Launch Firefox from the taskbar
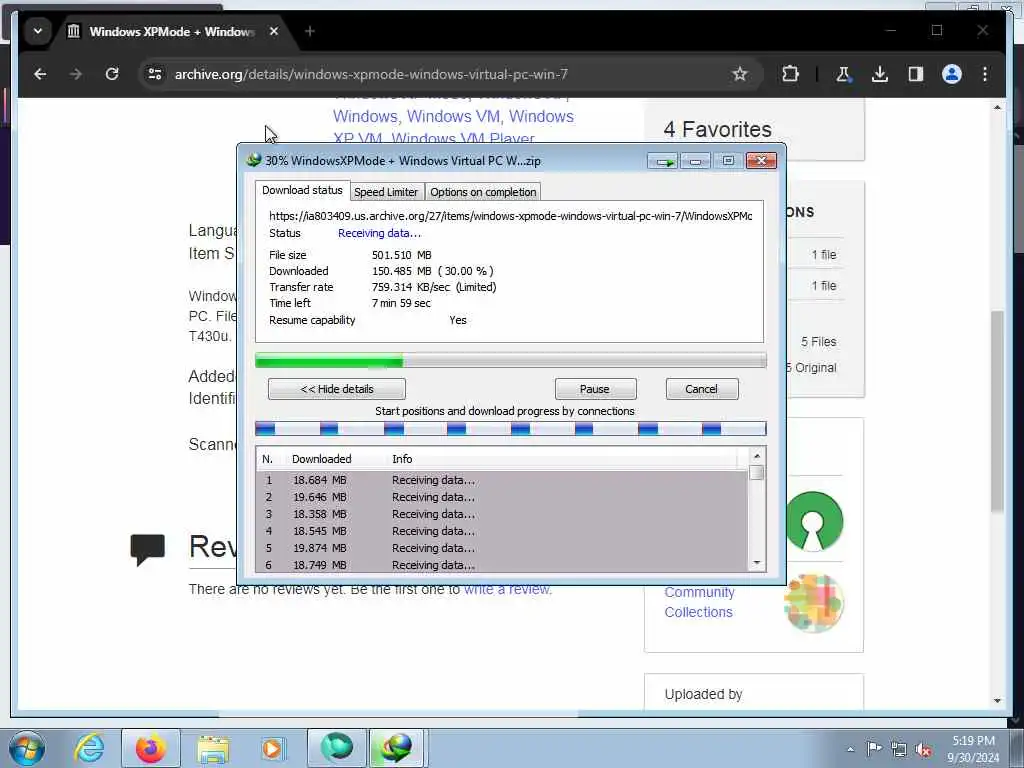This screenshot has width=1024, height=768. [x=150, y=748]
